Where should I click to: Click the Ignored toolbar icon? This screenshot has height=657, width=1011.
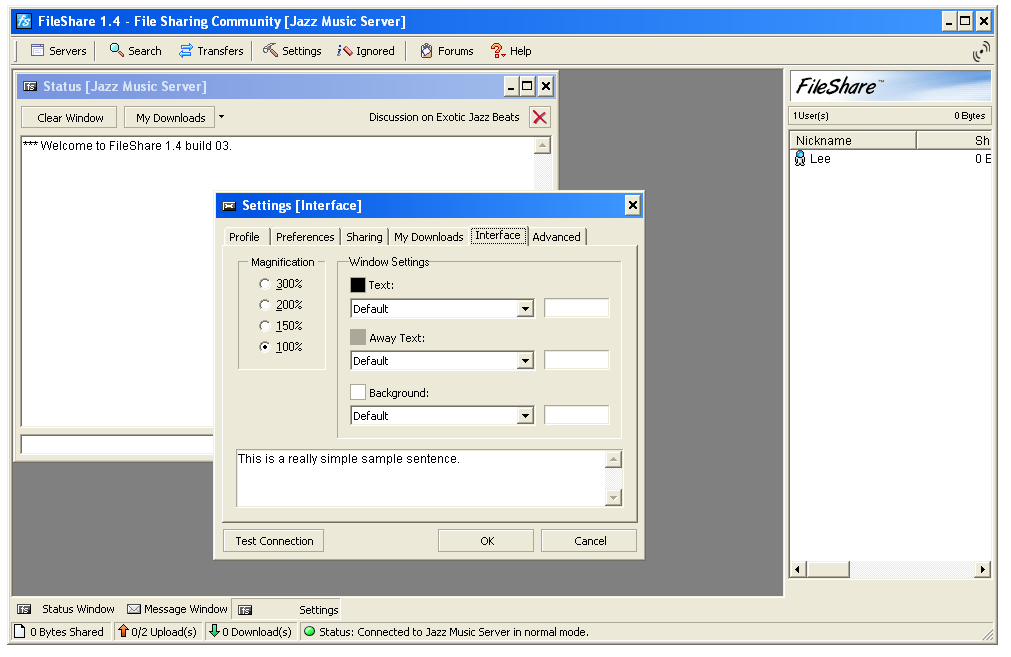(345, 51)
